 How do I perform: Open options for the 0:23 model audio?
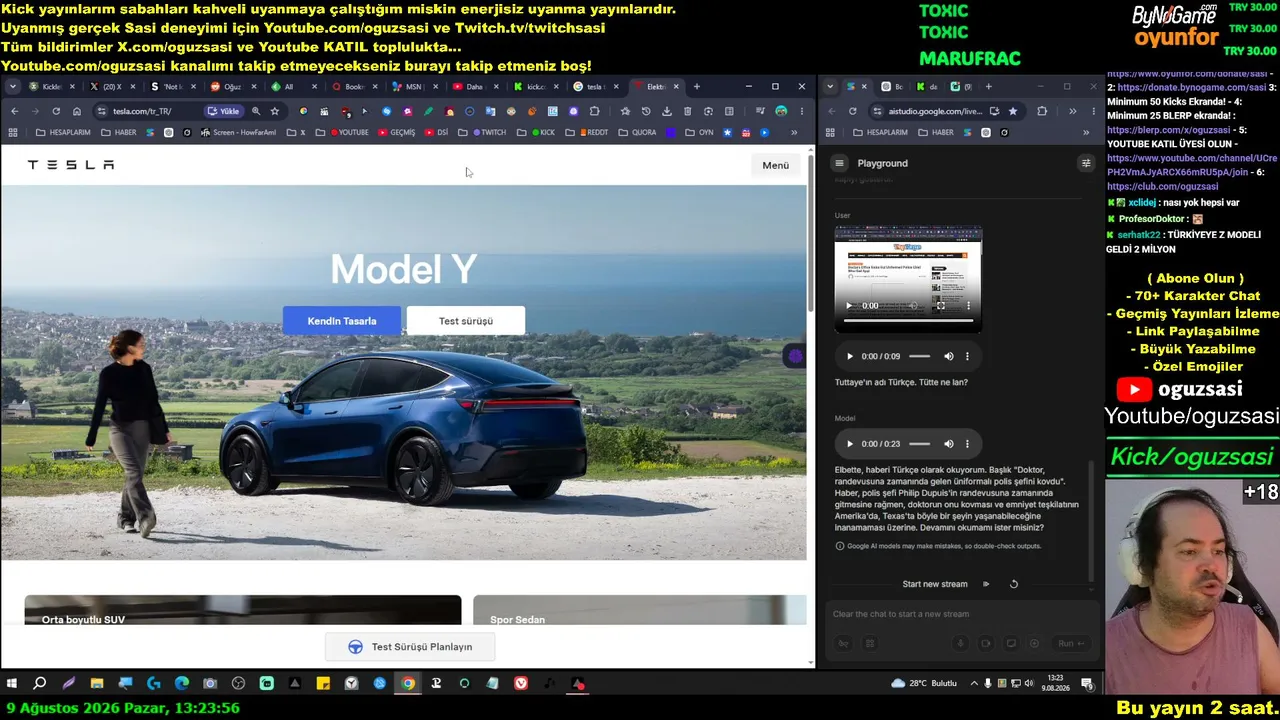(x=967, y=444)
